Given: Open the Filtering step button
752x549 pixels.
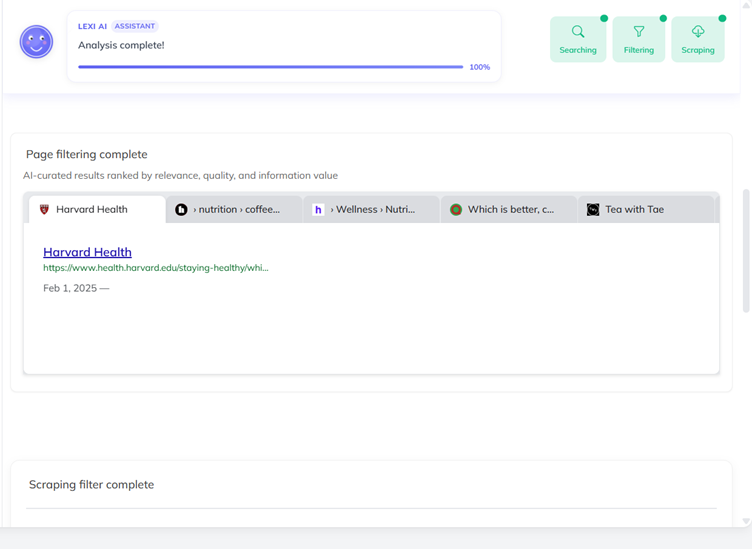Looking at the screenshot, I should pos(639,39).
